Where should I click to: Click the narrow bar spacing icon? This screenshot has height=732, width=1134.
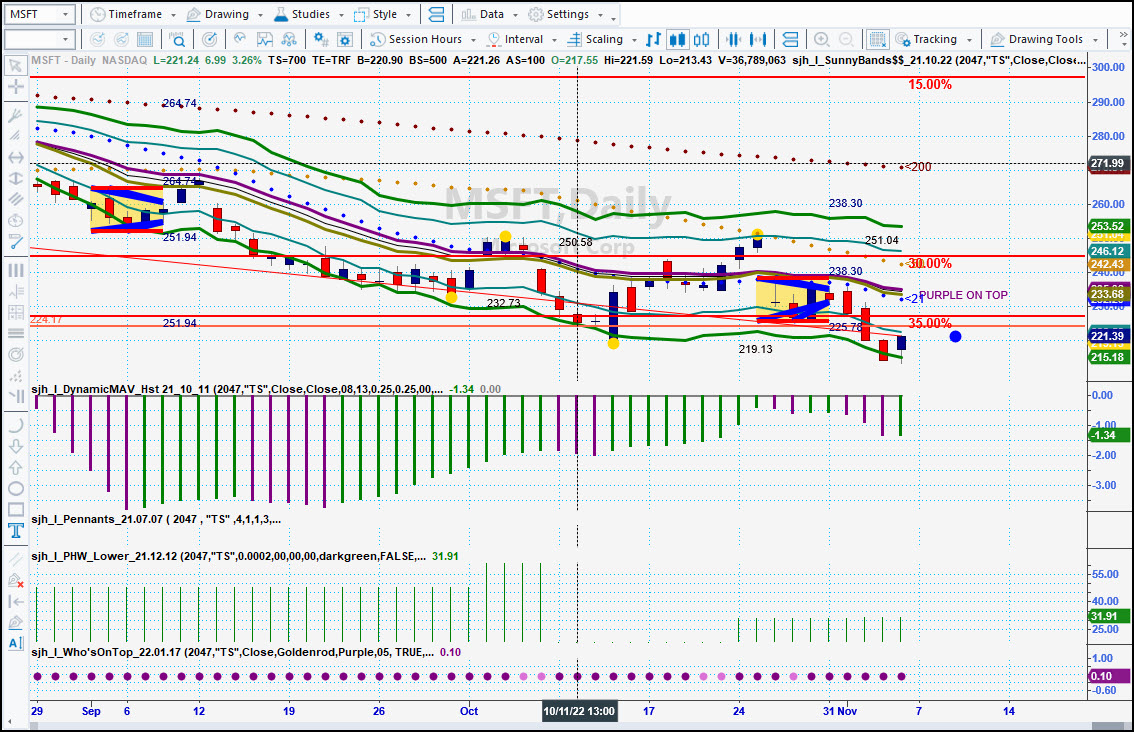click(x=733, y=39)
